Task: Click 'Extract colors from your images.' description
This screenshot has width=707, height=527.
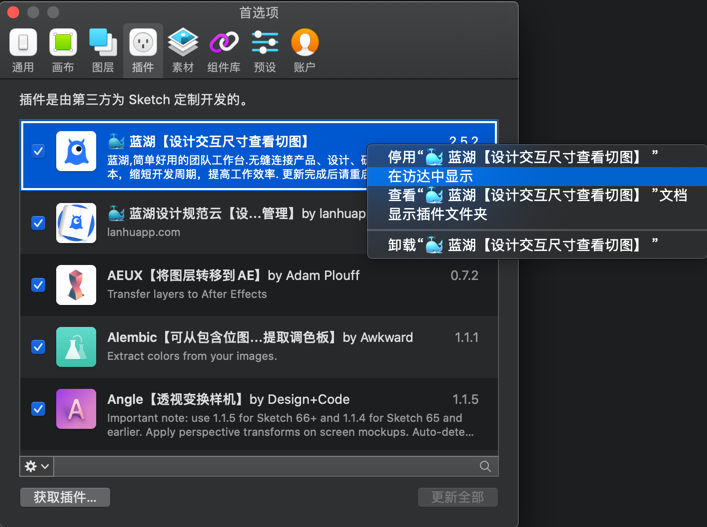Action: click(192, 356)
